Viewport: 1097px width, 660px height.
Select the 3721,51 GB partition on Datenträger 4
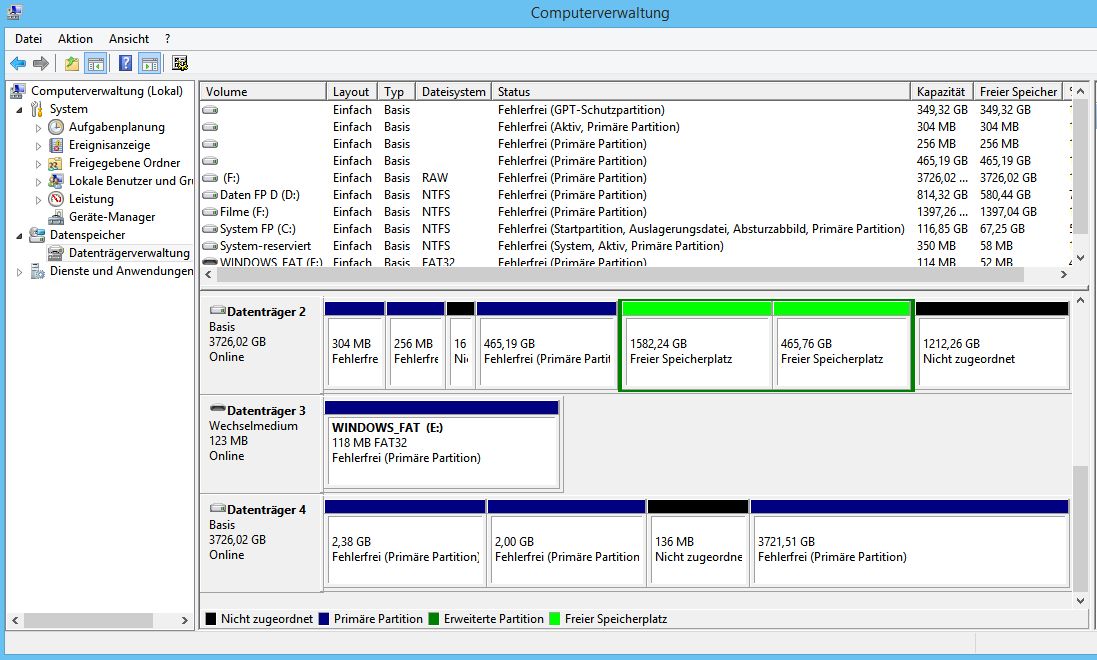tap(910, 544)
